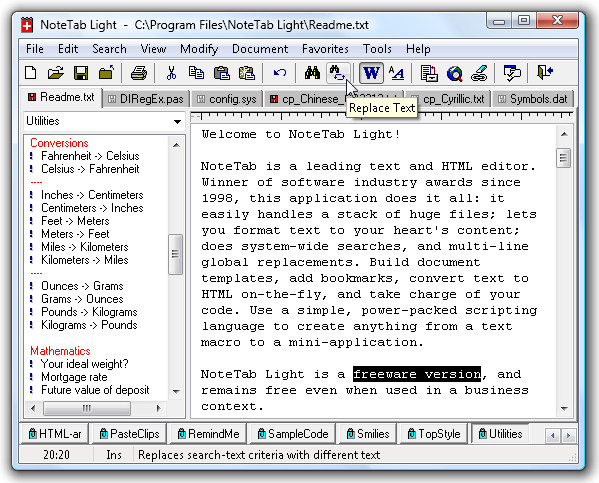
Task: Open the Search menu
Action: click(109, 49)
